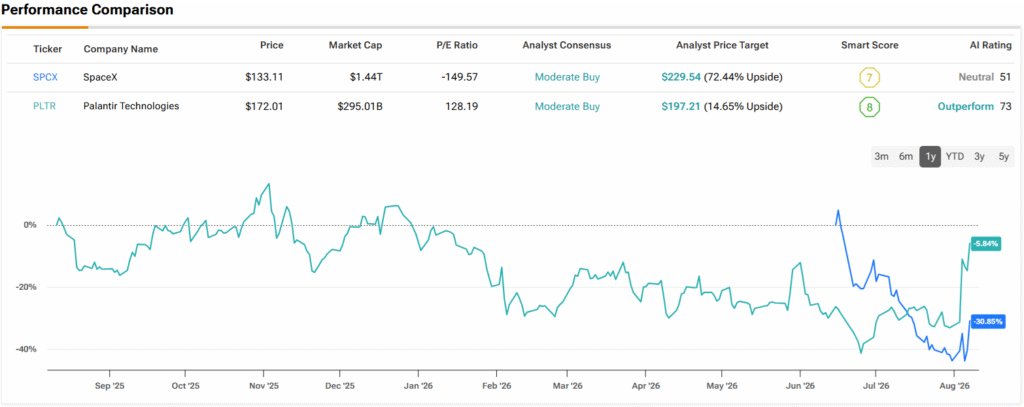The image size is (1024, 407).
Task: Click the Palantir Smart Score 8 badge
Action: (869, 106)
